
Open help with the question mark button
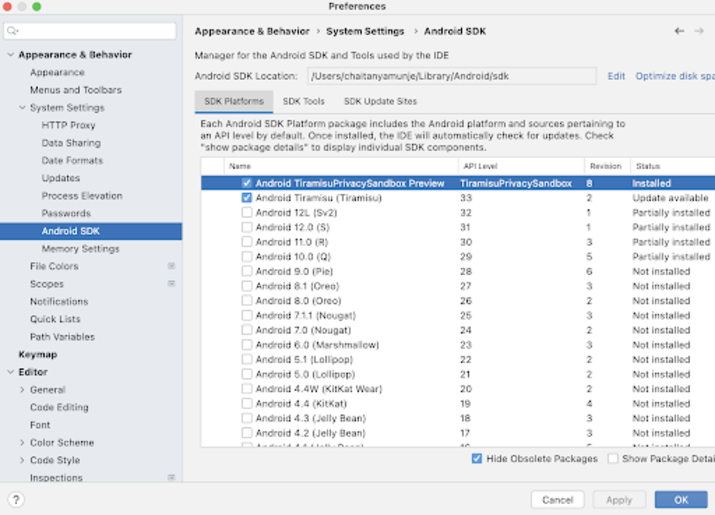pyautogui.click(x=16, y=499)
